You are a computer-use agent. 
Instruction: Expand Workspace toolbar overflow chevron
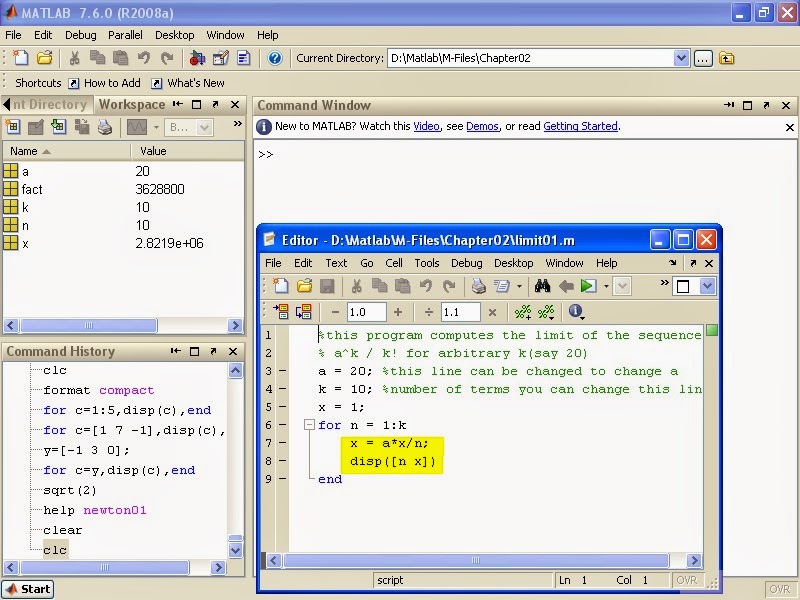(x=237, y=123)
